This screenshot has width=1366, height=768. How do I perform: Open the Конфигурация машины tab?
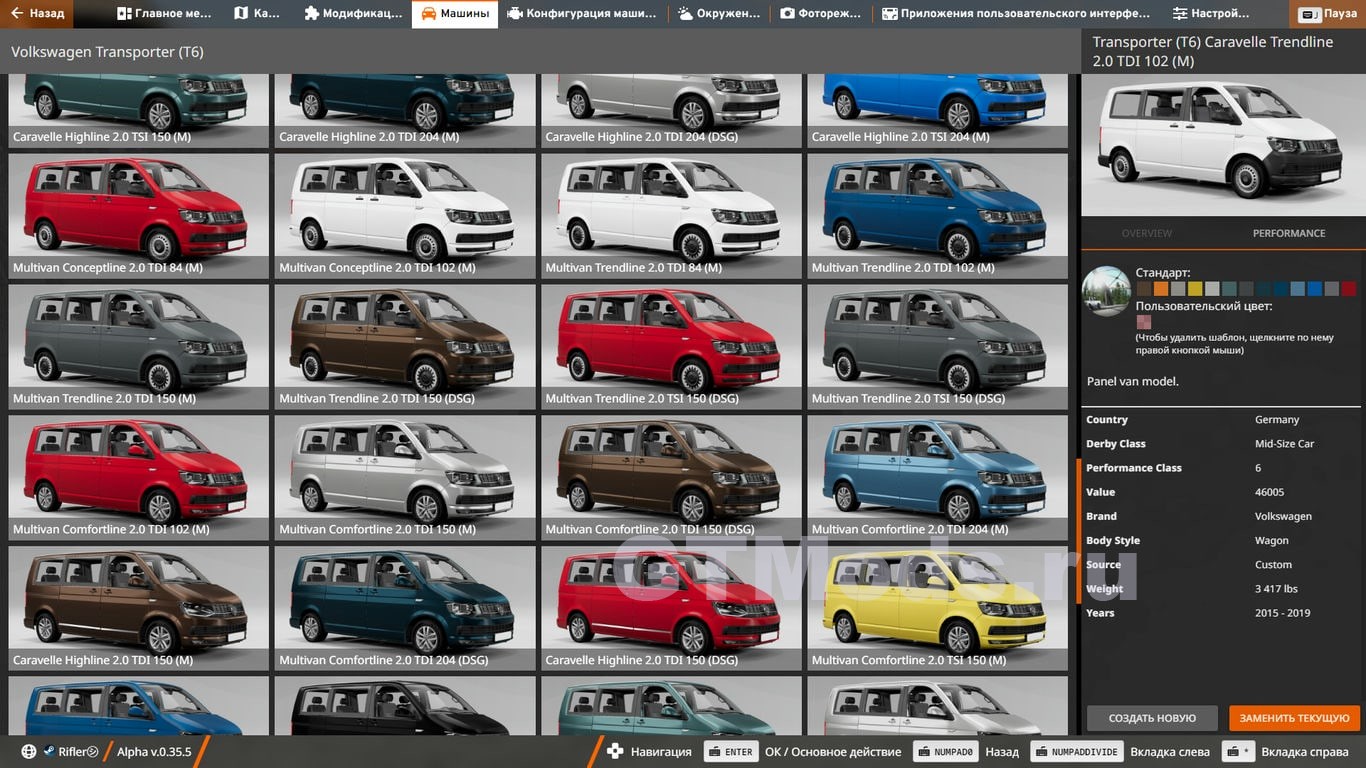click(x=581, y=14)
